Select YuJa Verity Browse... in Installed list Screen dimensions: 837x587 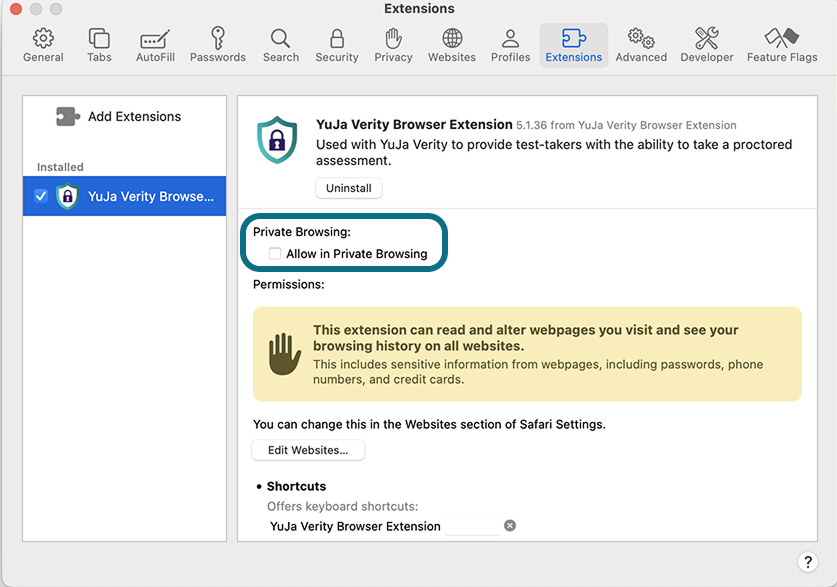(124, 196)
